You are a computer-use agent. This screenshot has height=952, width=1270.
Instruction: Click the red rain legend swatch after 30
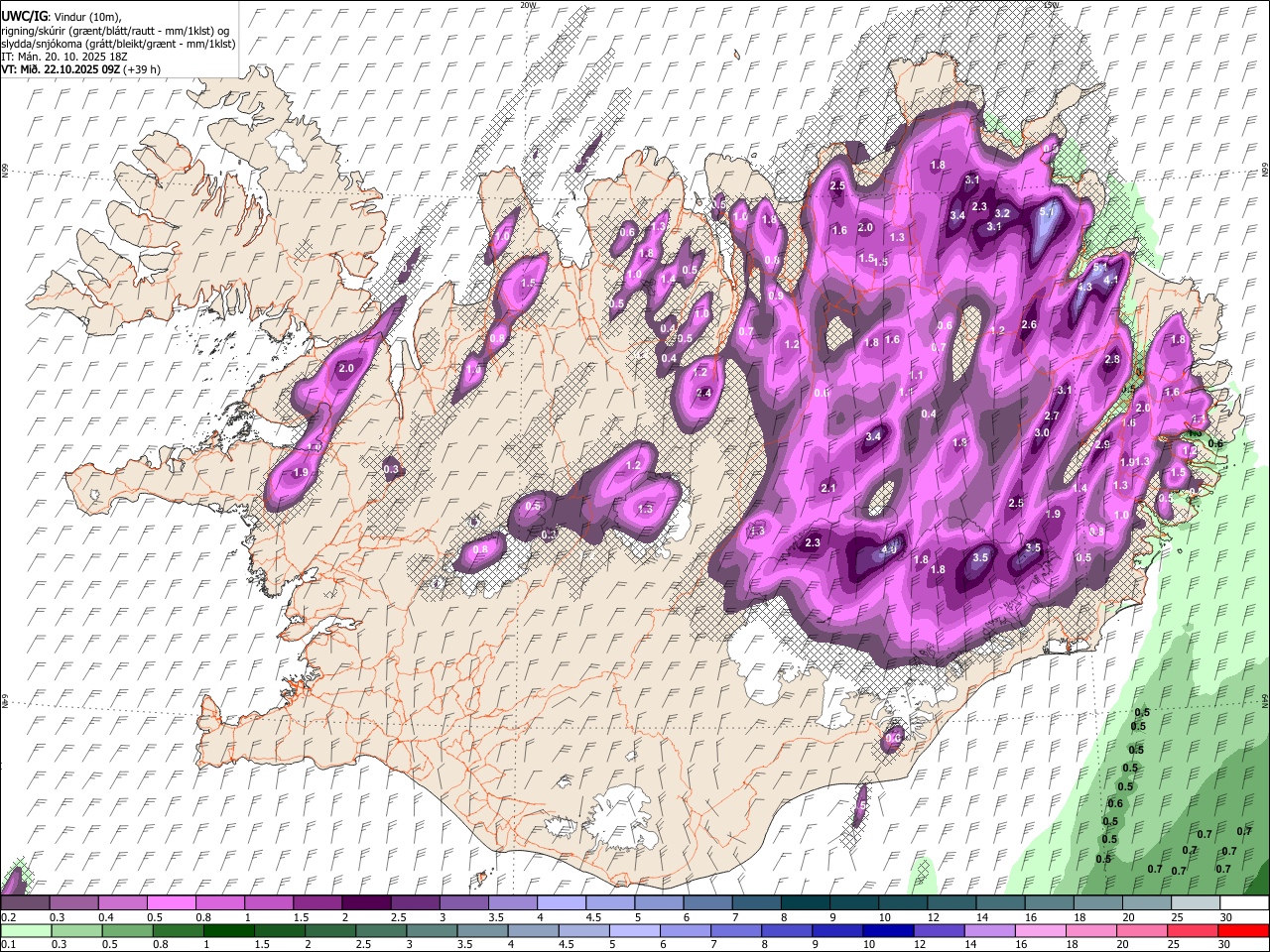point(1245,931)
